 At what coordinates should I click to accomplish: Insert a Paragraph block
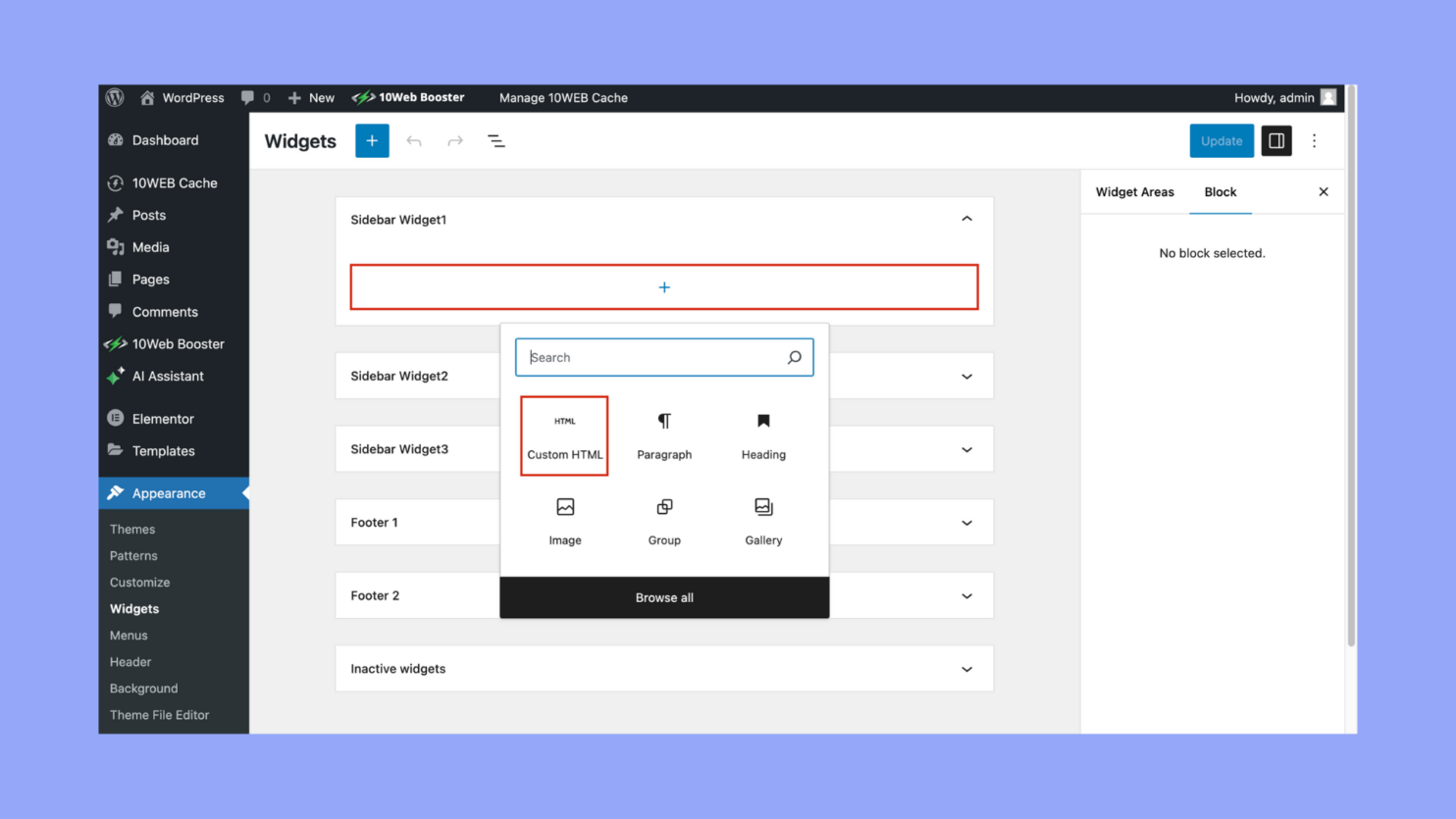point(664,435)
